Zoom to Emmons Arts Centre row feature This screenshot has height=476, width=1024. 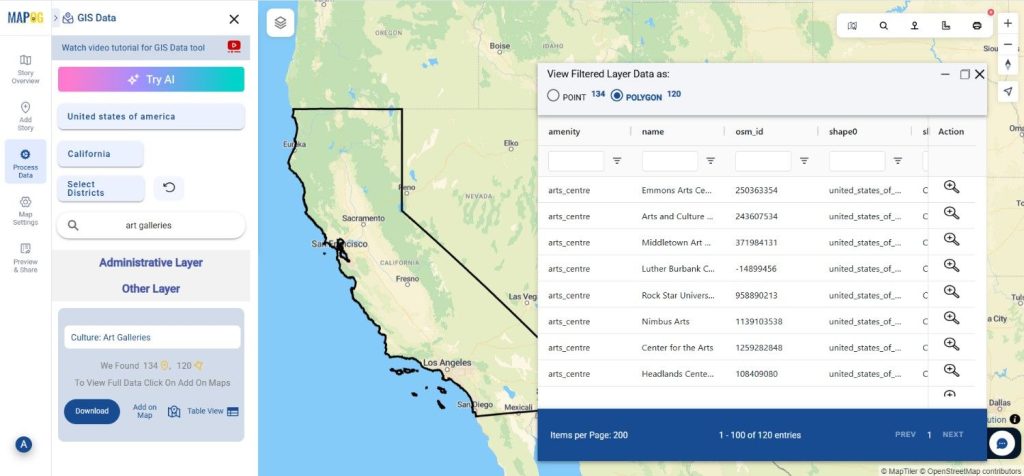click(x=951, y=187)
